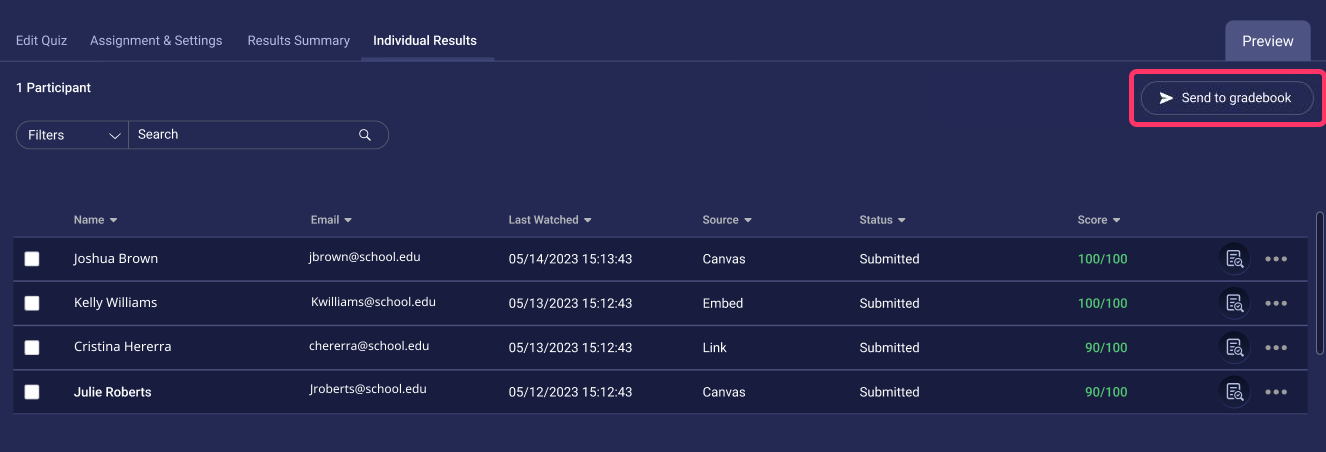Viewport: 1326px width, 452px height.
Task: View Julie Roberts' result details icon
Action: (x=1235, y=391)
